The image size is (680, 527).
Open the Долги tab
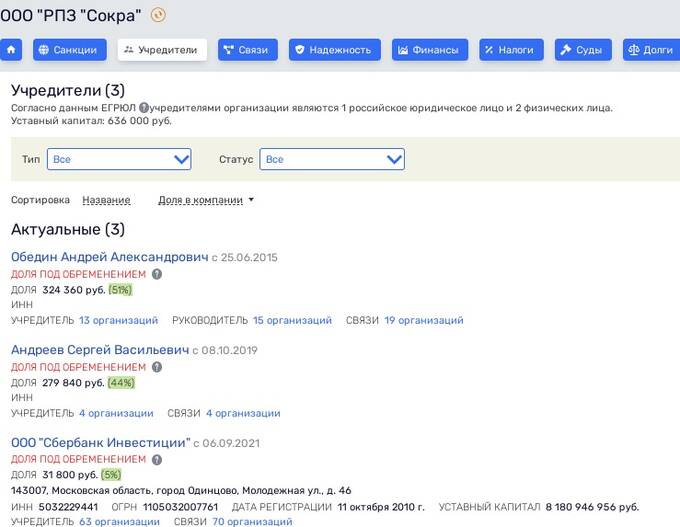pos(651,50)
